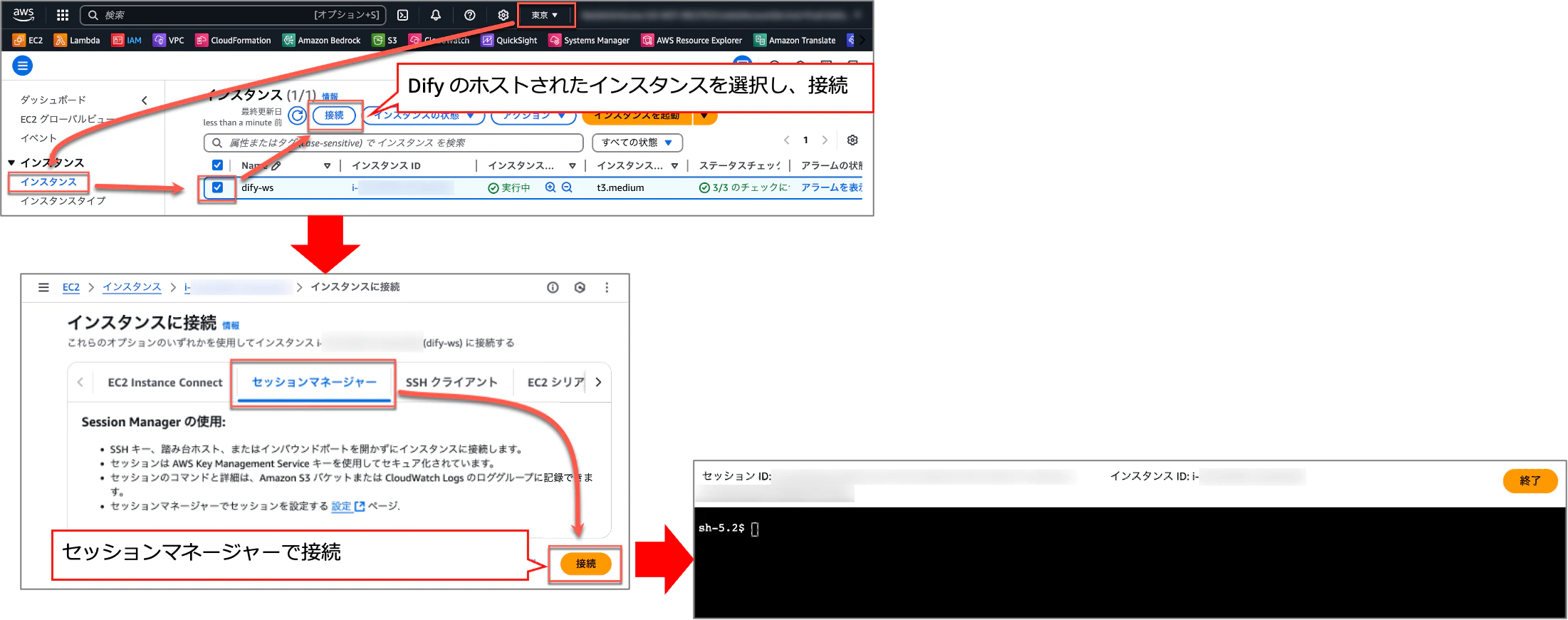Click the instance search filter field

(x=394, y=143)
